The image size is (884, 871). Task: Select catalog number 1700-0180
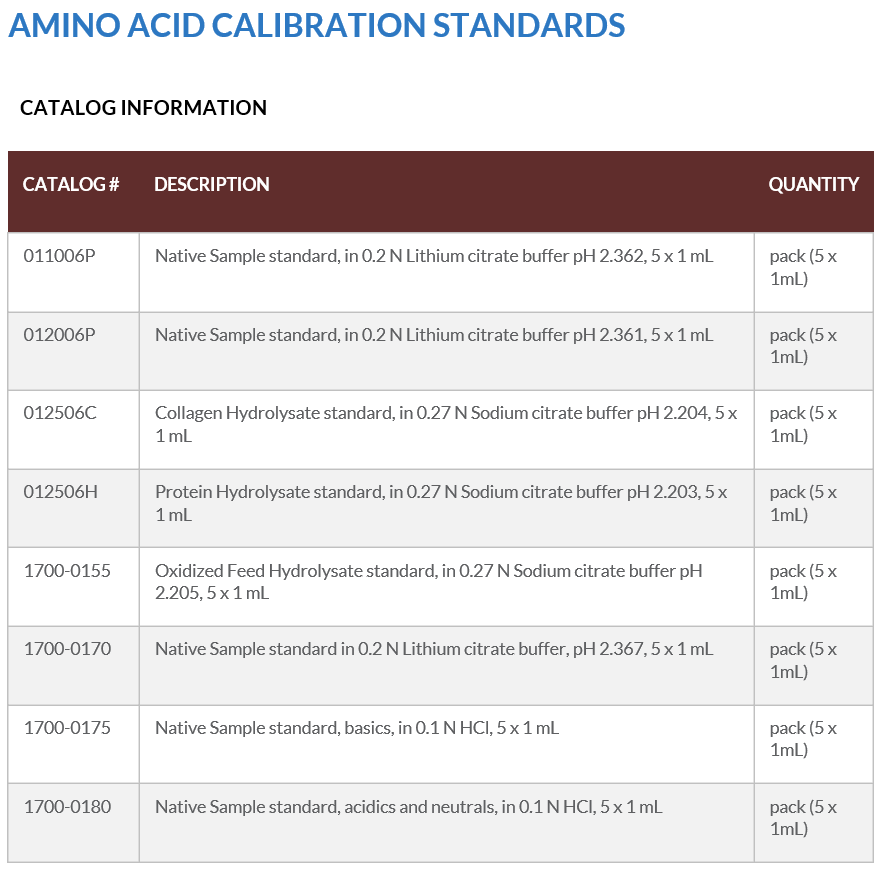(67, 807)
